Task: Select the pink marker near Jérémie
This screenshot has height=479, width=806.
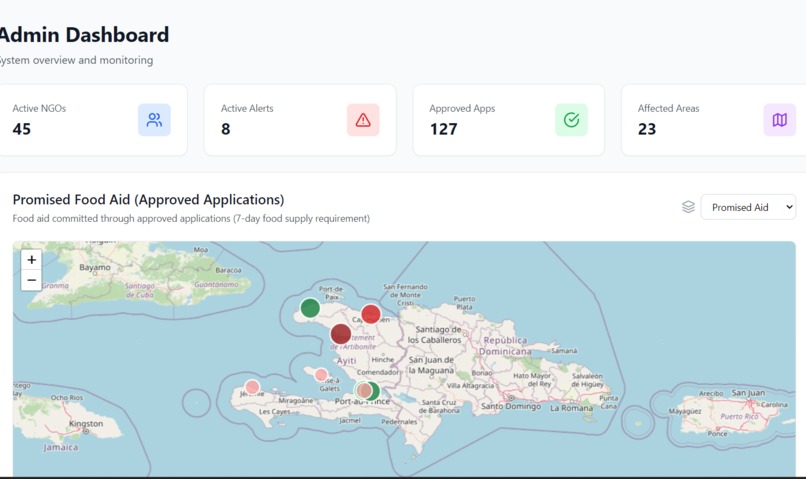Action: pos(252,386)
